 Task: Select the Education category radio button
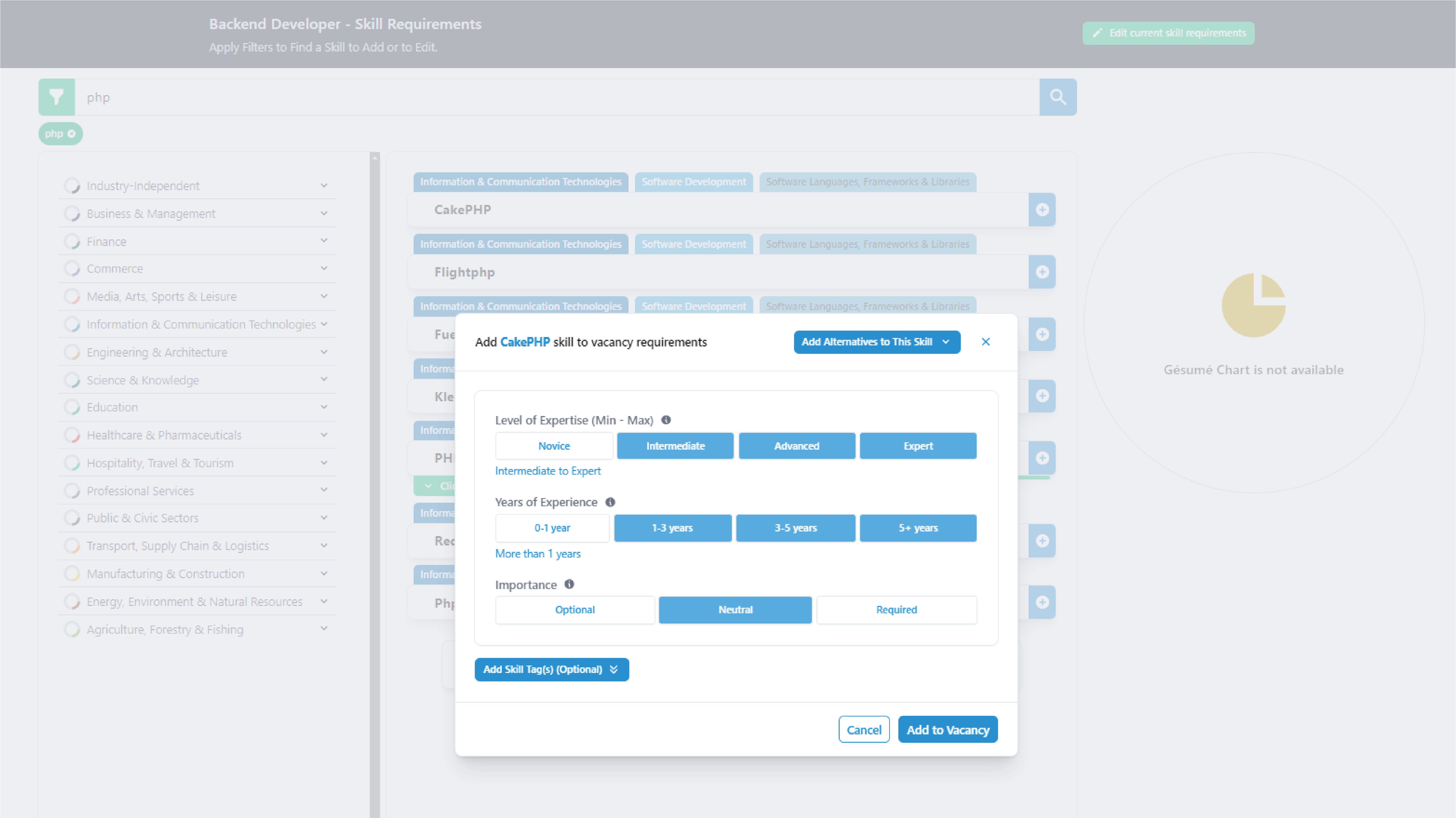pos(72,407)
